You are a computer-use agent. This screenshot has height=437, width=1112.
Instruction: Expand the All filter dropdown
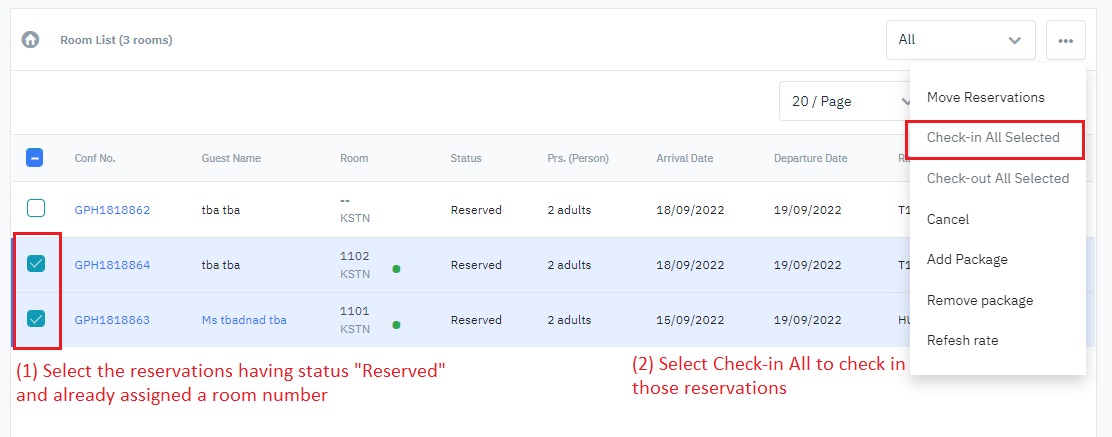(960, 40)
